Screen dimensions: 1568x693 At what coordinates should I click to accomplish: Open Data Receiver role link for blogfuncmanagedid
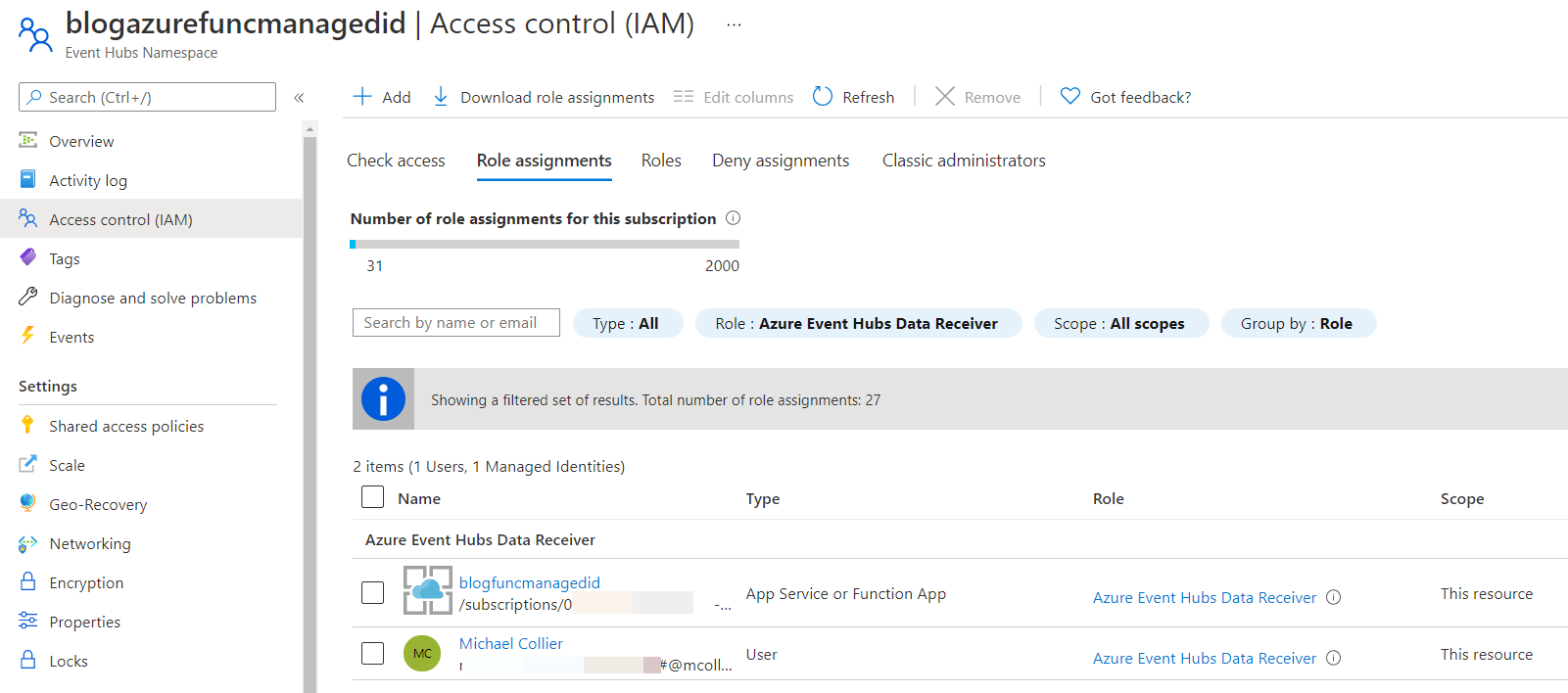point(1204,597)
